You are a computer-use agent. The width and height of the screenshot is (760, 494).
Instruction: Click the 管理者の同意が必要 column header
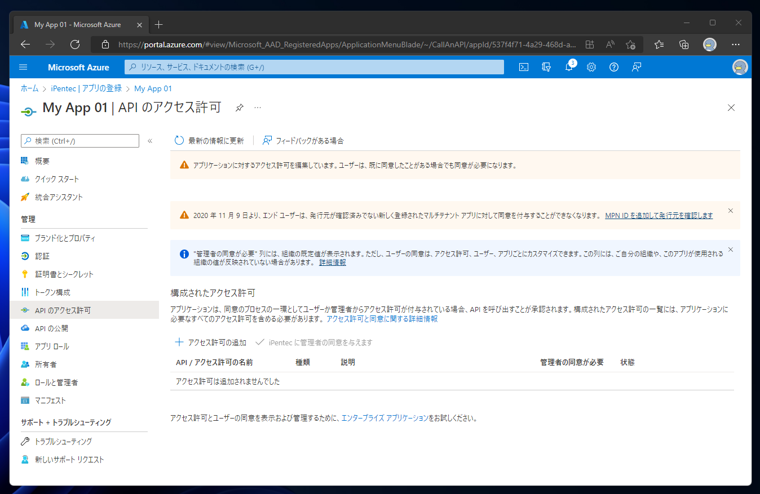click(x=572, y=362)
